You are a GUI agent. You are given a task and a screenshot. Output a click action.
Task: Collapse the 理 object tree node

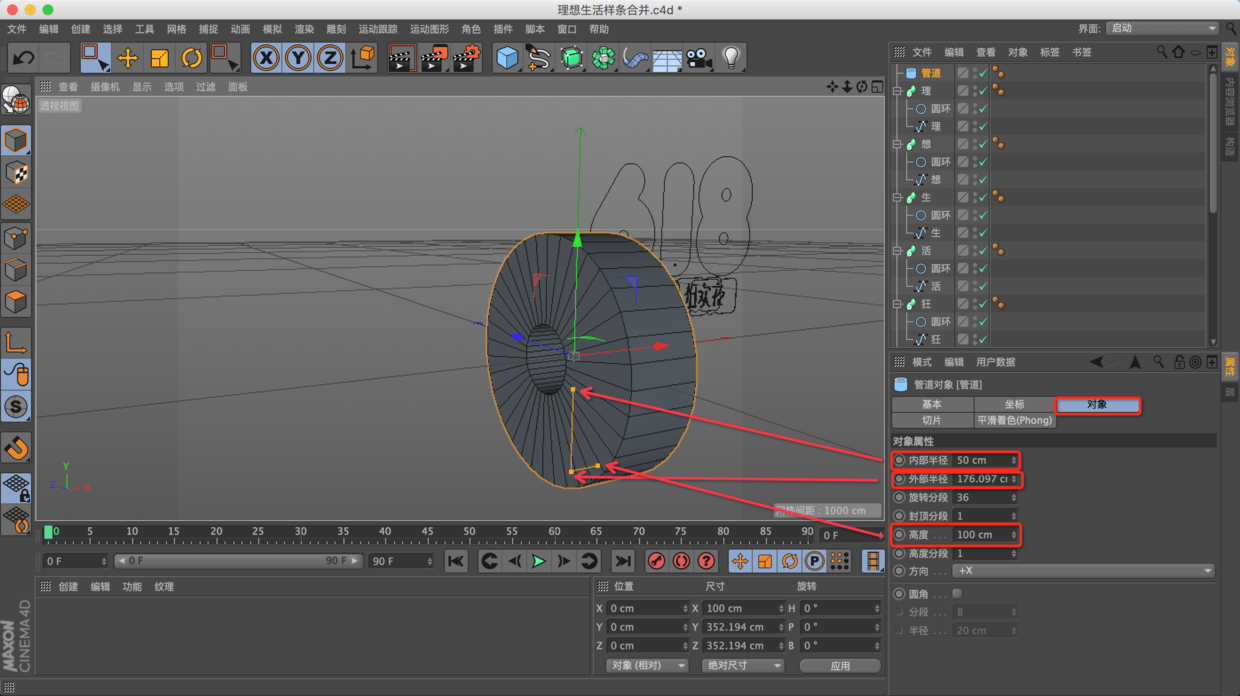pyautogui.click(x=898, y=91)
